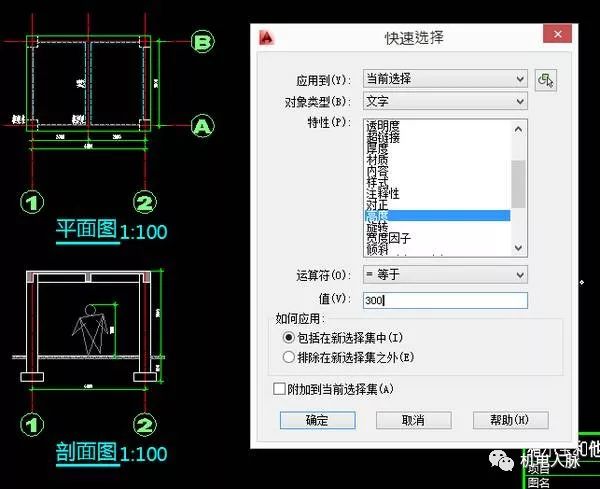This screenshot has height=489, width=600.
Task: Click the AutoCAD logo in dialog title bar
Action: click(x=267, y=38)
